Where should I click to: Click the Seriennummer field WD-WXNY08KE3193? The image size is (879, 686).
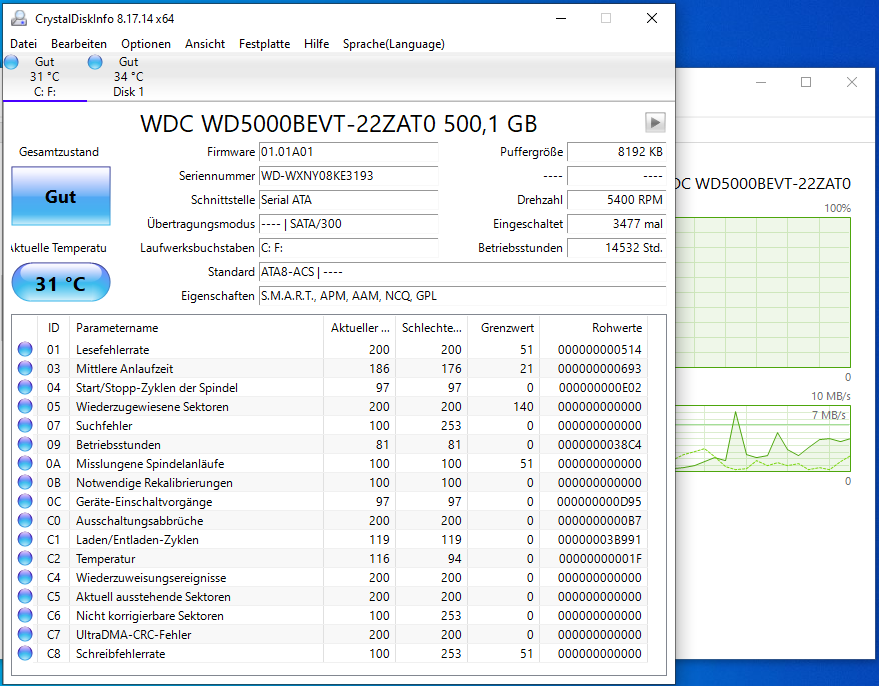(348, 176)
